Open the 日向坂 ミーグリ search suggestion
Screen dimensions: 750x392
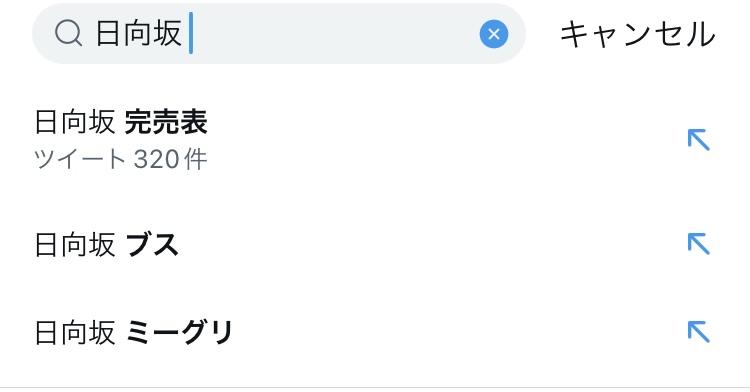click(375, 332)
